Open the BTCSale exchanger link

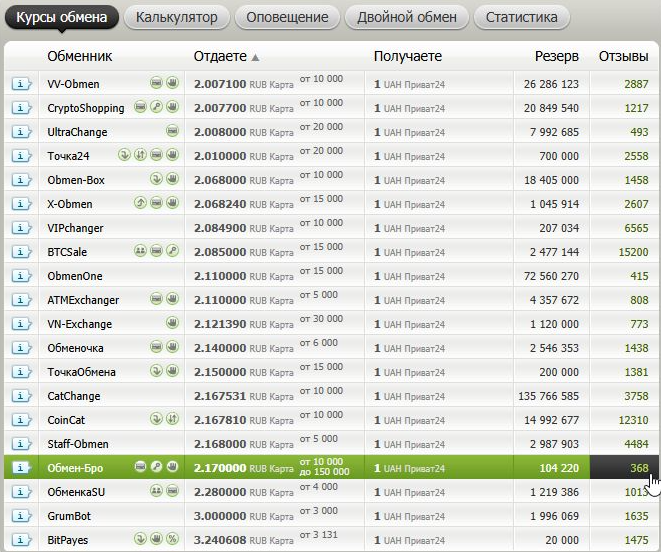pos(67,253)
